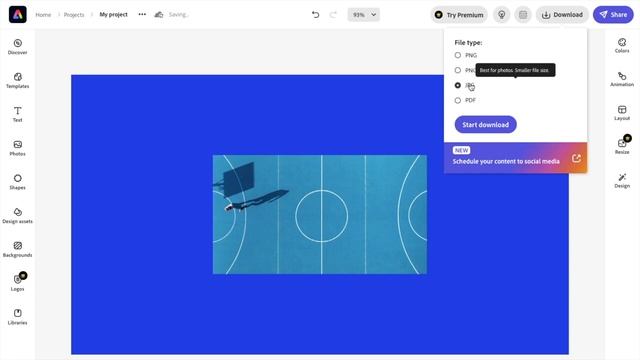
Task: Select the PDF file type
Action: [x=465, y=100]
